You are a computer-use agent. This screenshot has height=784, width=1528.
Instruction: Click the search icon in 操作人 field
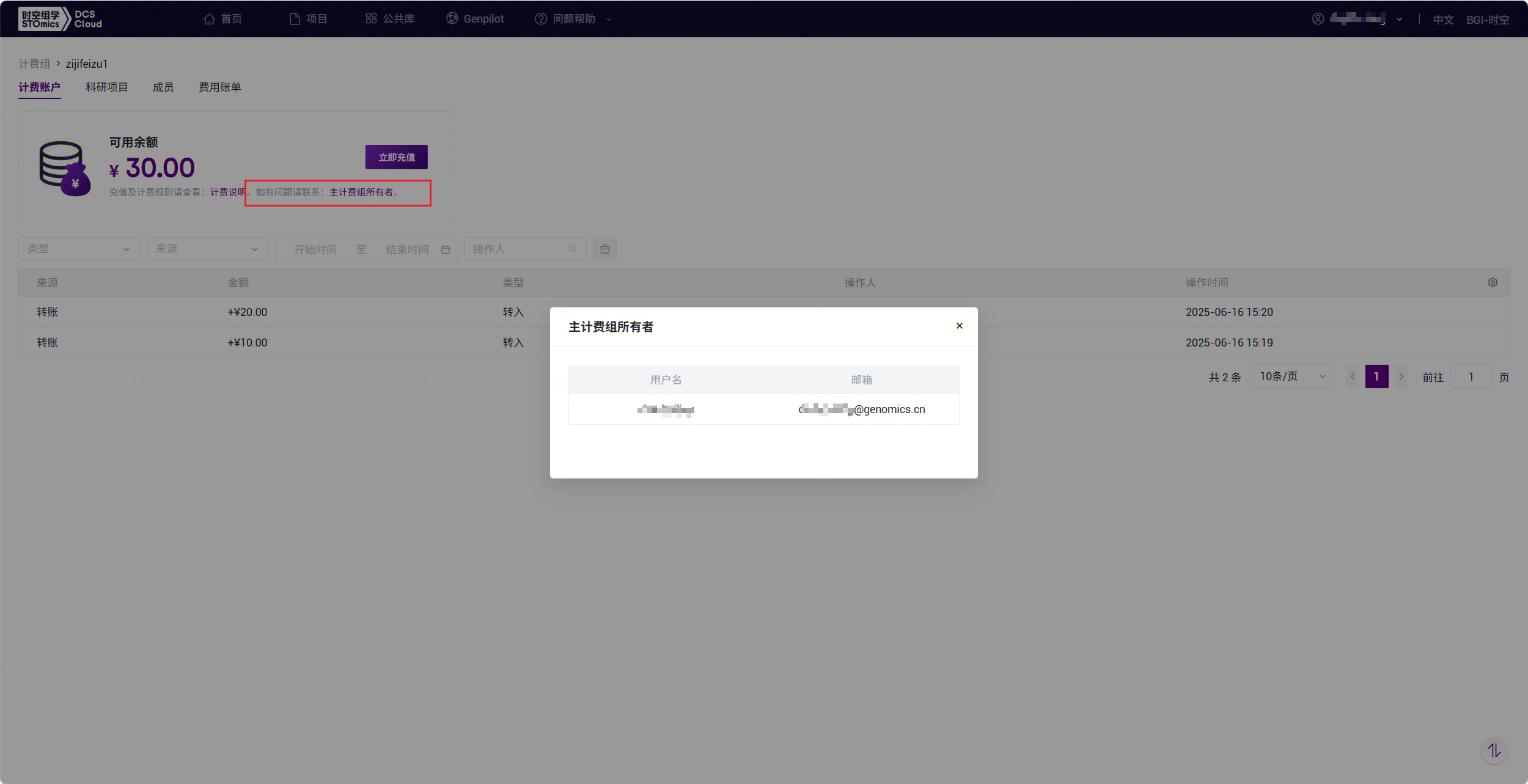click(x=573, y=249)
